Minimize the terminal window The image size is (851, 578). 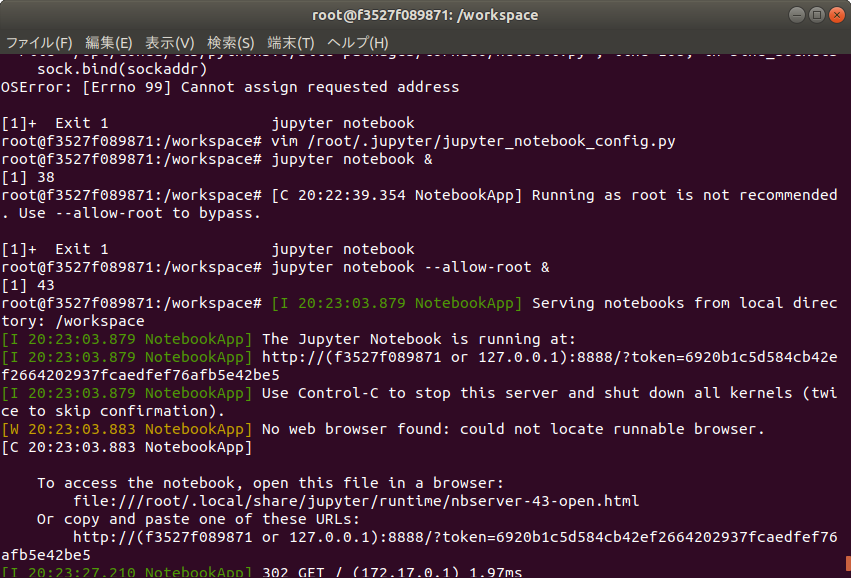tap(796, 15)
